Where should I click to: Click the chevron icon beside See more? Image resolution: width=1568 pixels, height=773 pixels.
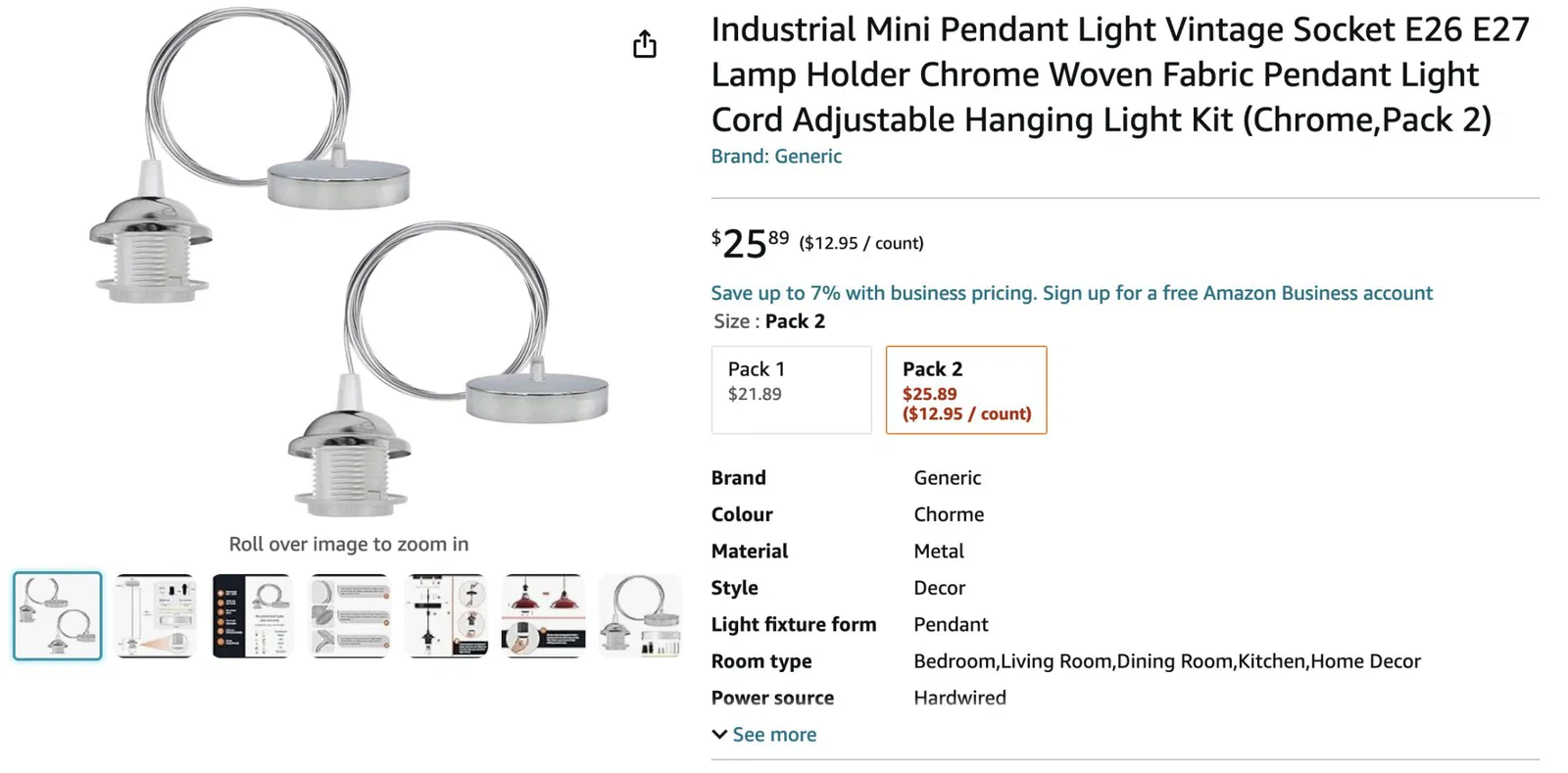719,735
